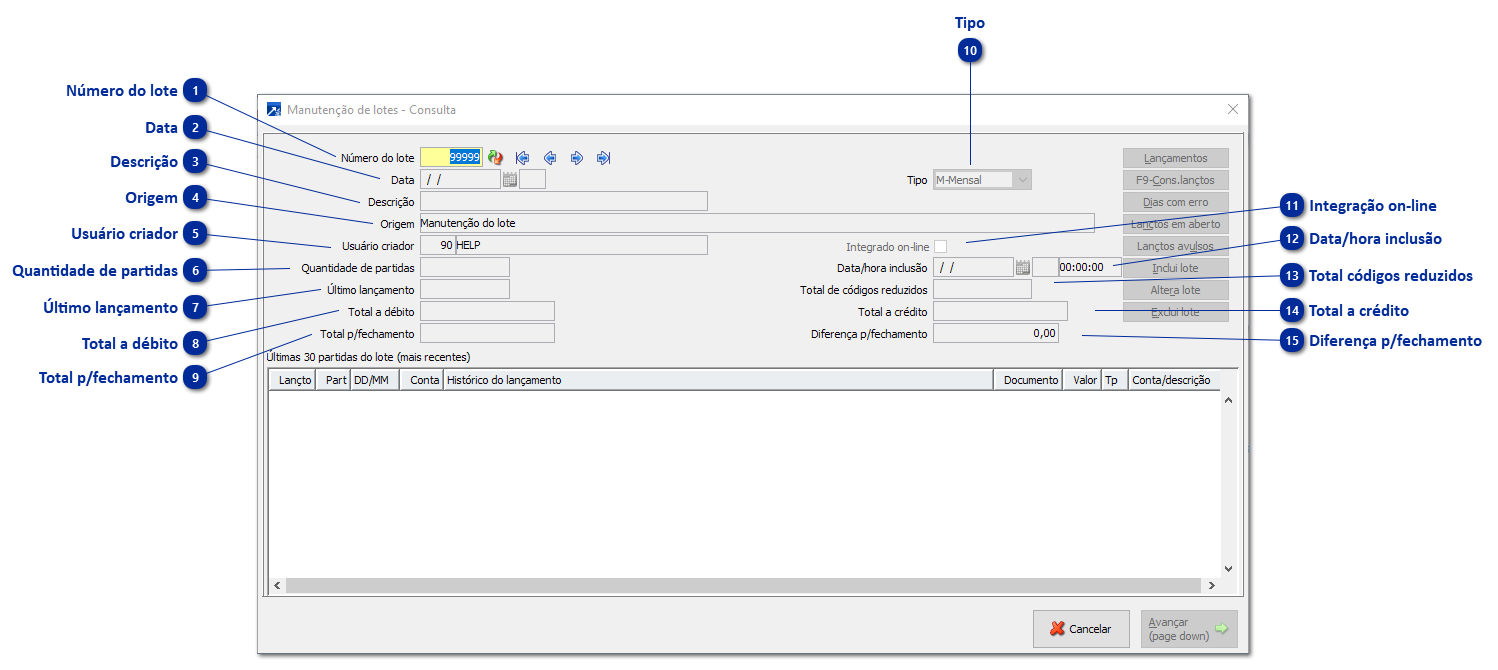Toggle the Integrado on-line checkbox
The width and height of the screenshot is (1498, 670).
[x=940, y=246]
